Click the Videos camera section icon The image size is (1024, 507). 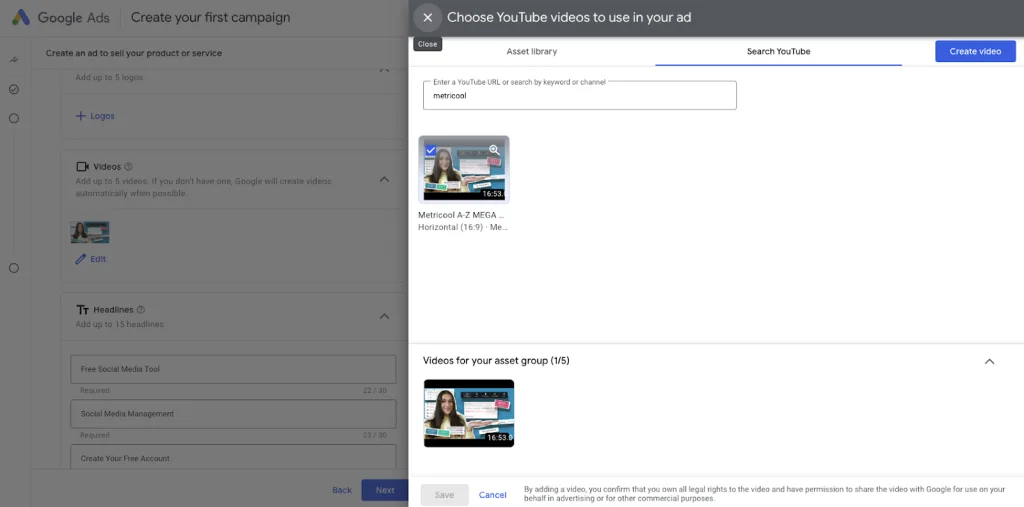click(x=82, y=167)
